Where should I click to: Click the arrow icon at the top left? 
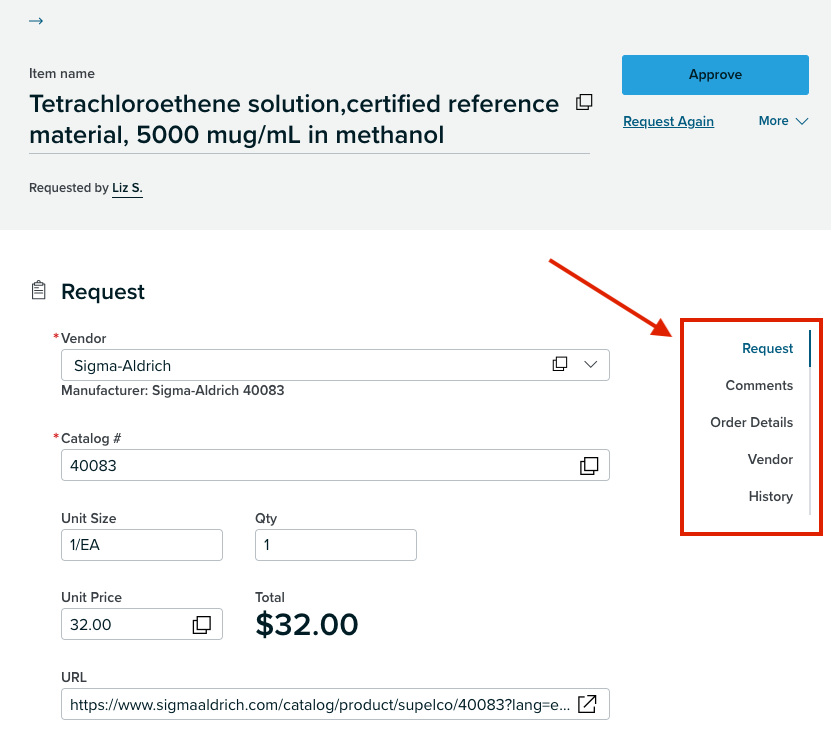[x=36, y=21]
